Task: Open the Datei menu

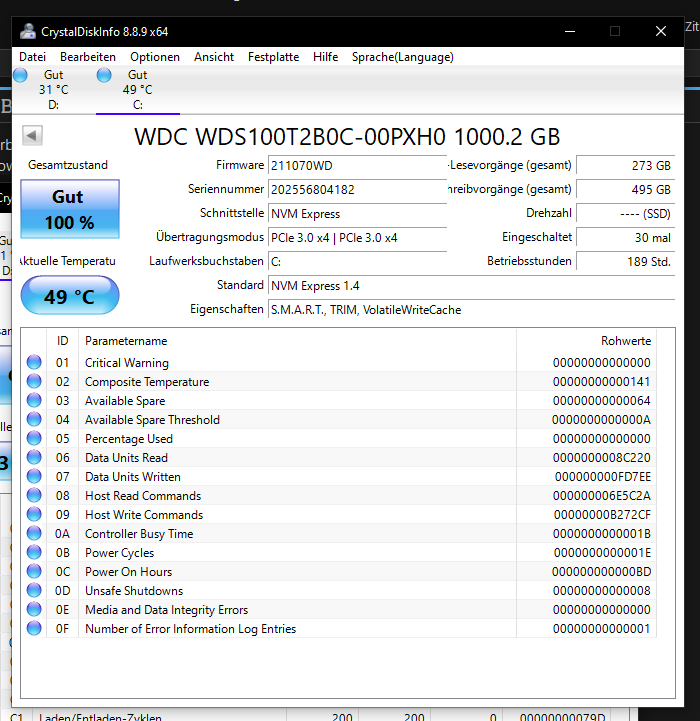Action: click(32, 57)
